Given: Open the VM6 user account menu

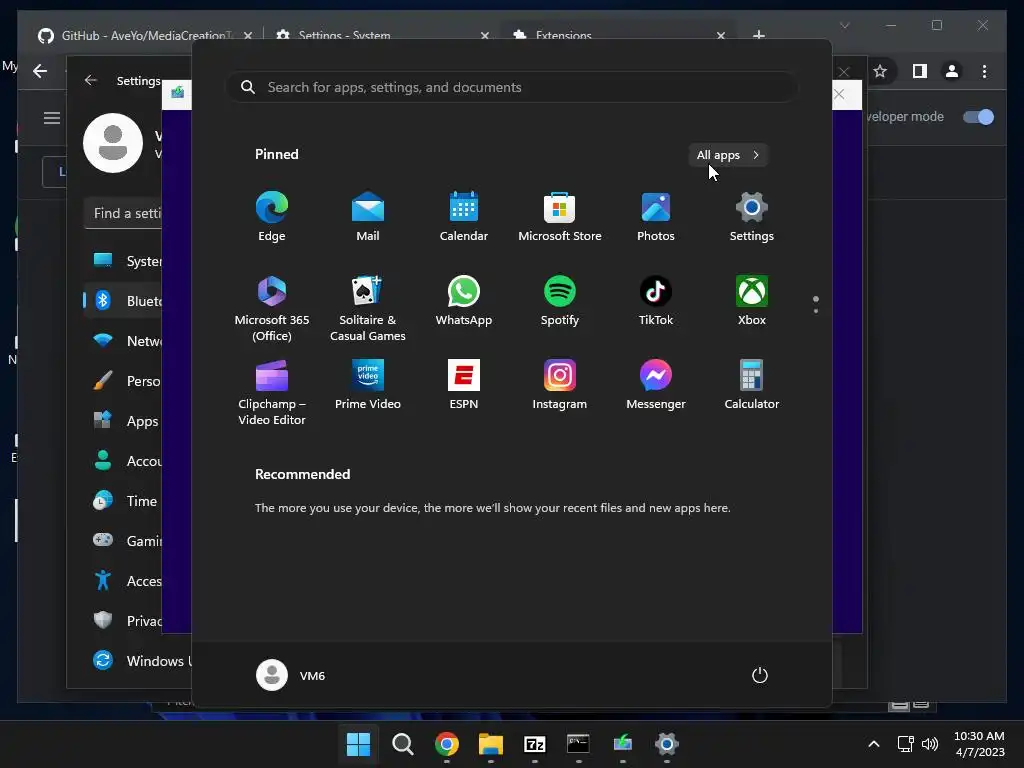Looking at the screenshot, I should 291,675.
